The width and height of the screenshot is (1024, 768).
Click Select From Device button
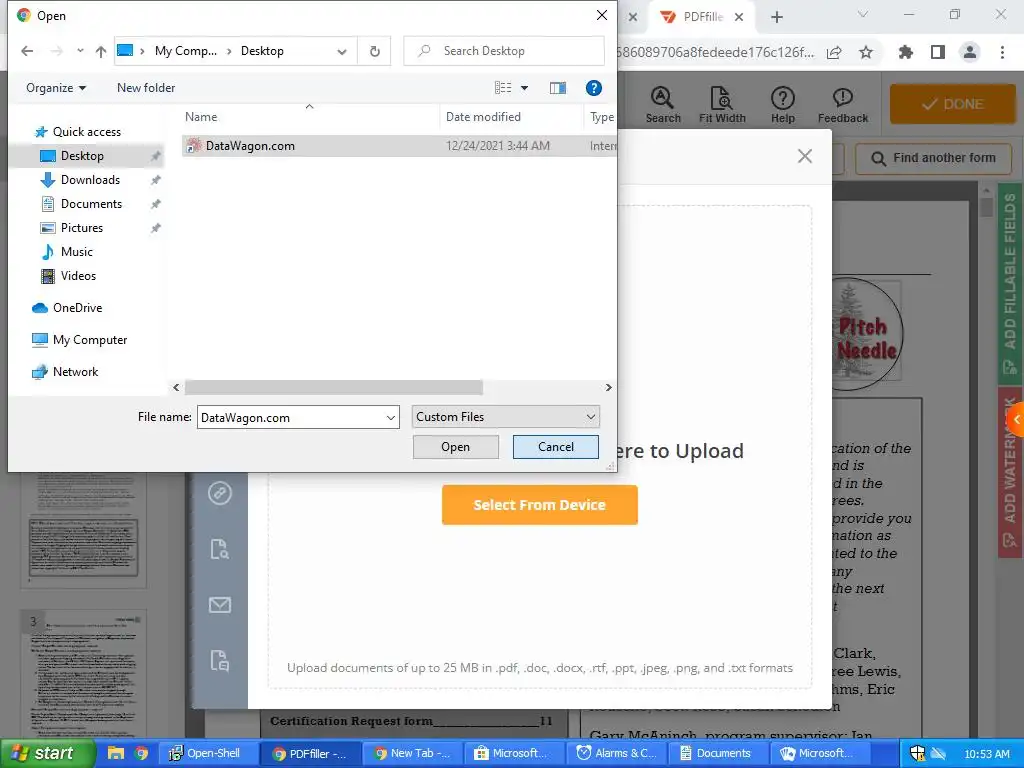tap(539, 505)
